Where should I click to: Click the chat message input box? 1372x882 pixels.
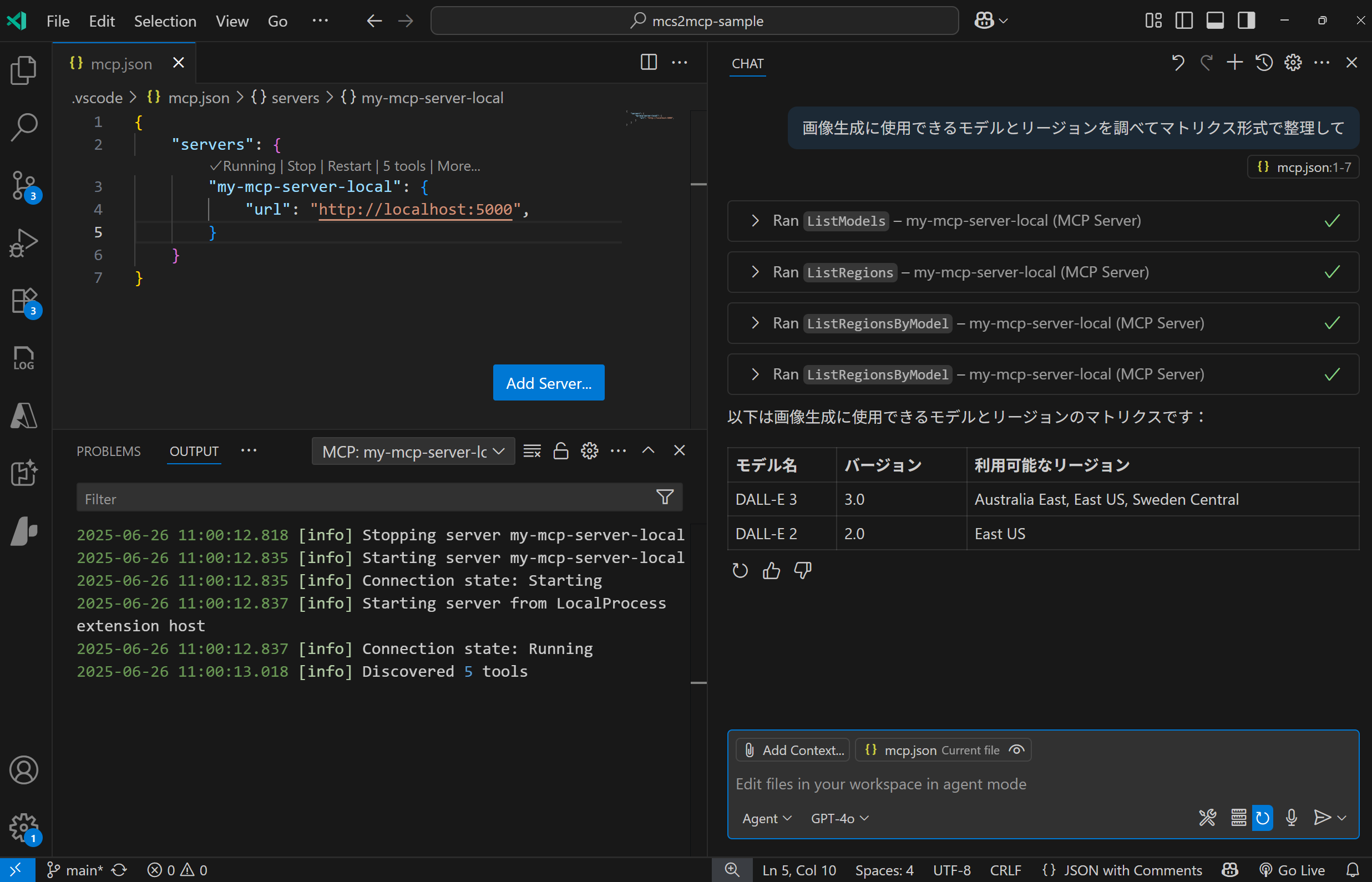(x=1042, y=783)
